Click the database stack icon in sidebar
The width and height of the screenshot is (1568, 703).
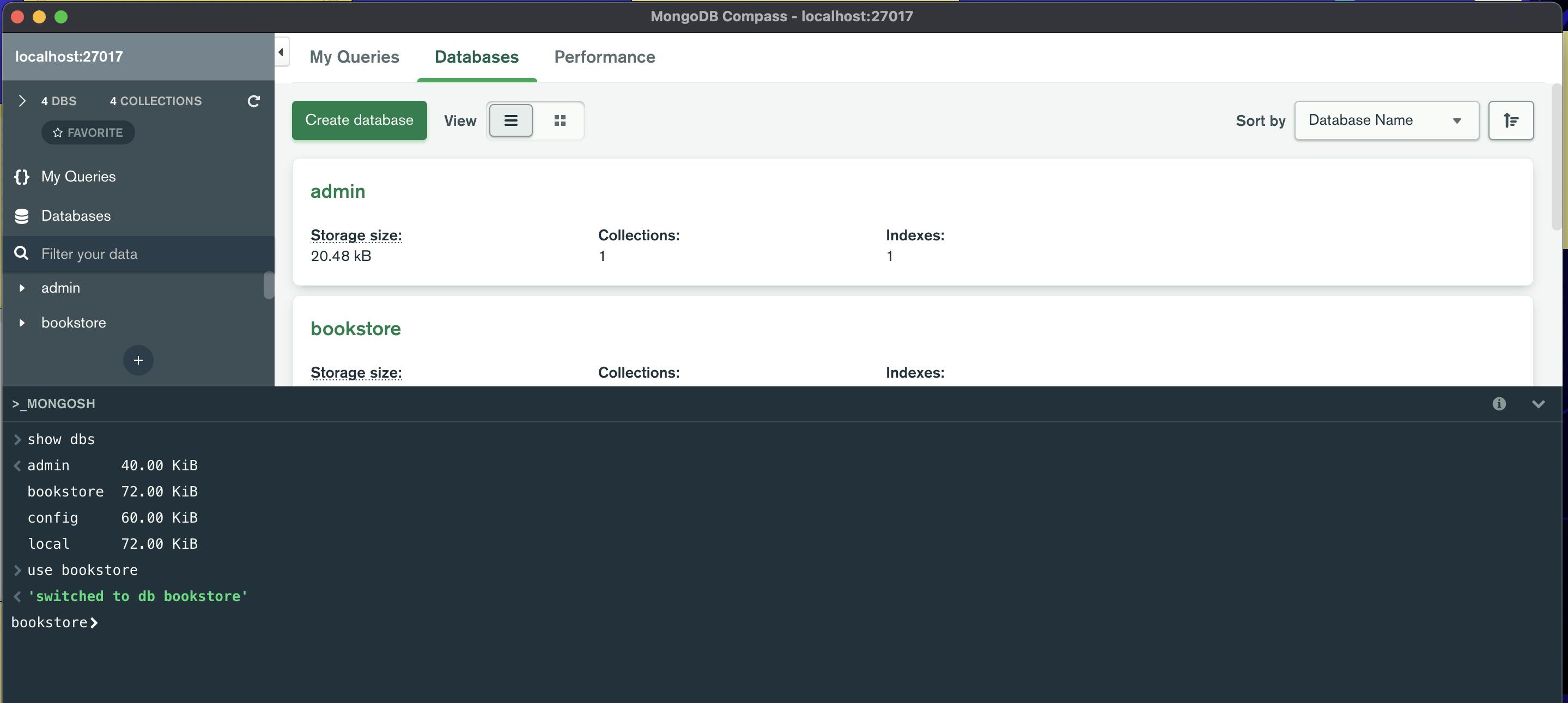click(22, 216)
